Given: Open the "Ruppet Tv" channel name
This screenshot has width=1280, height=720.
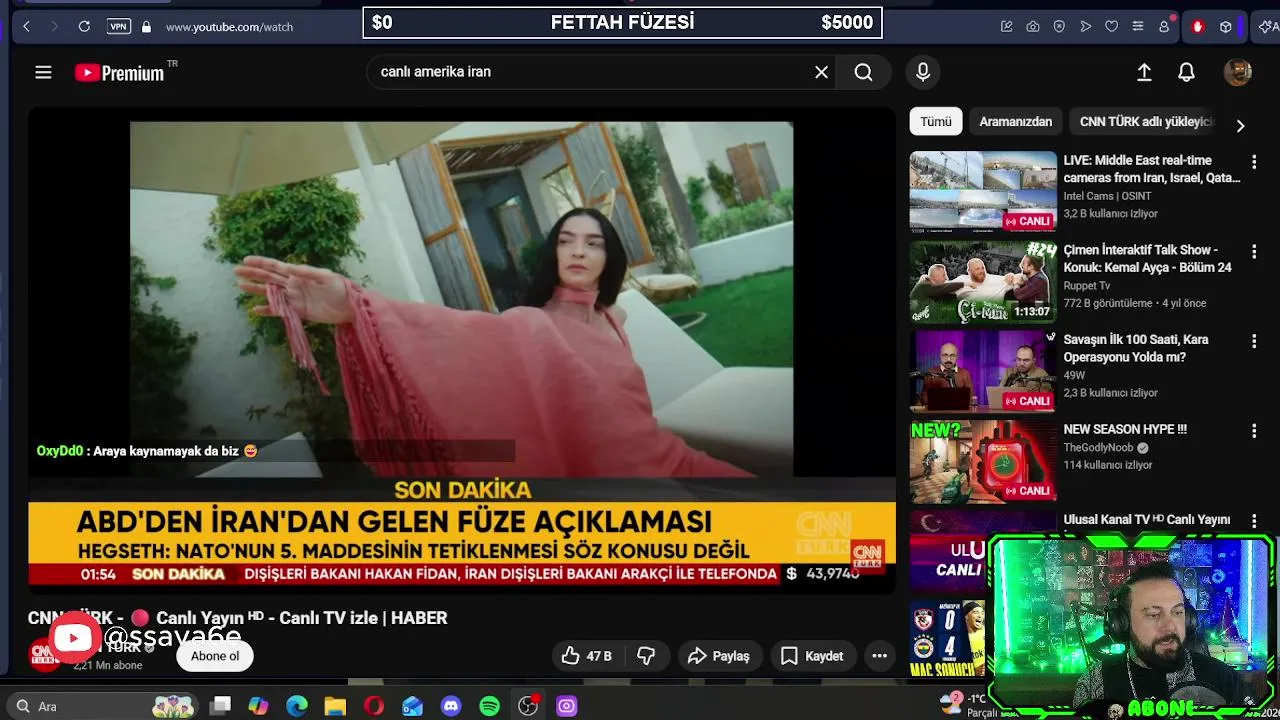Looking at the screenshot, I should click(1087, 286).
